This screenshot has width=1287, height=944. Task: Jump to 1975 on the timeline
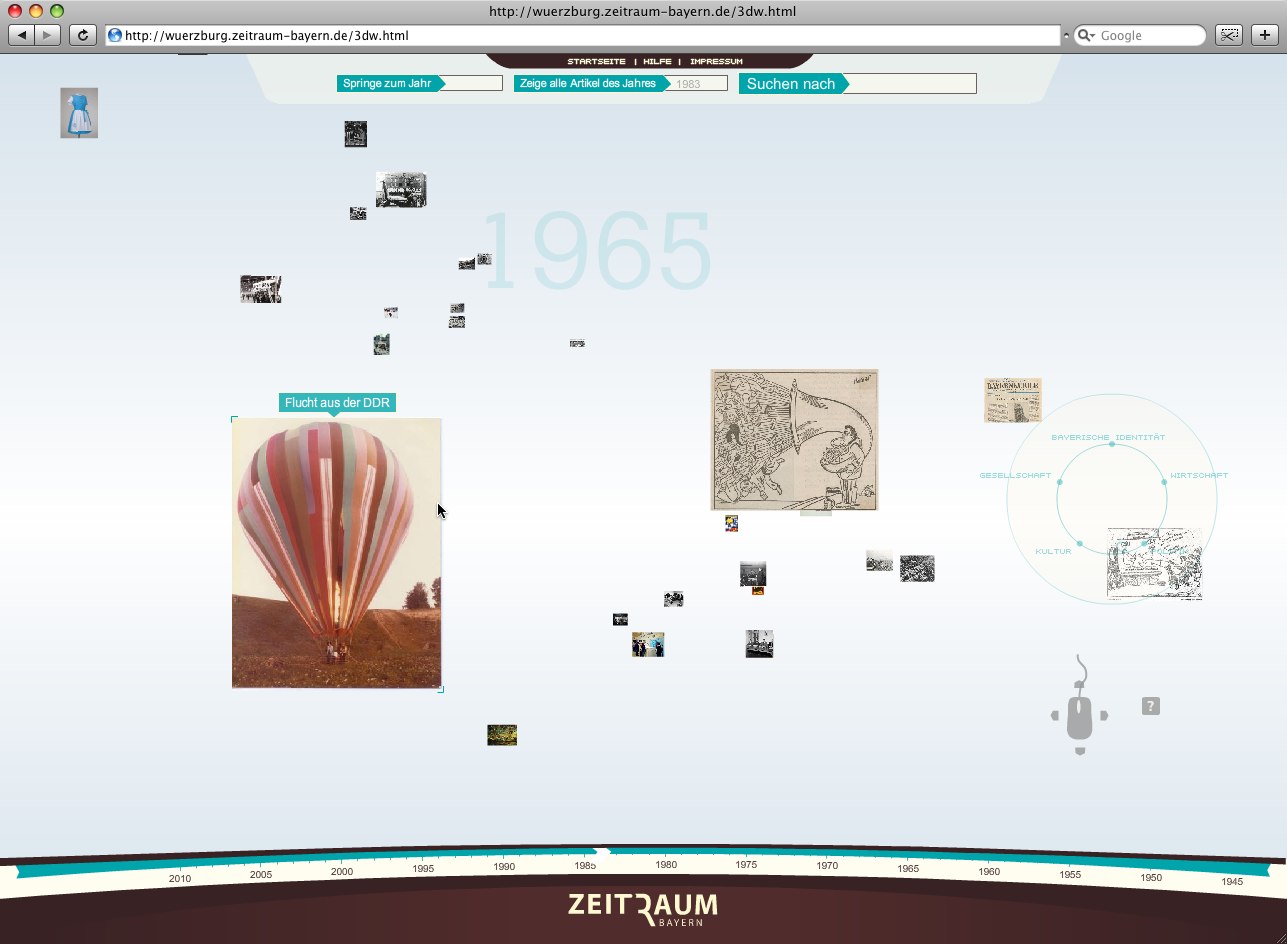tap(746, 865)
